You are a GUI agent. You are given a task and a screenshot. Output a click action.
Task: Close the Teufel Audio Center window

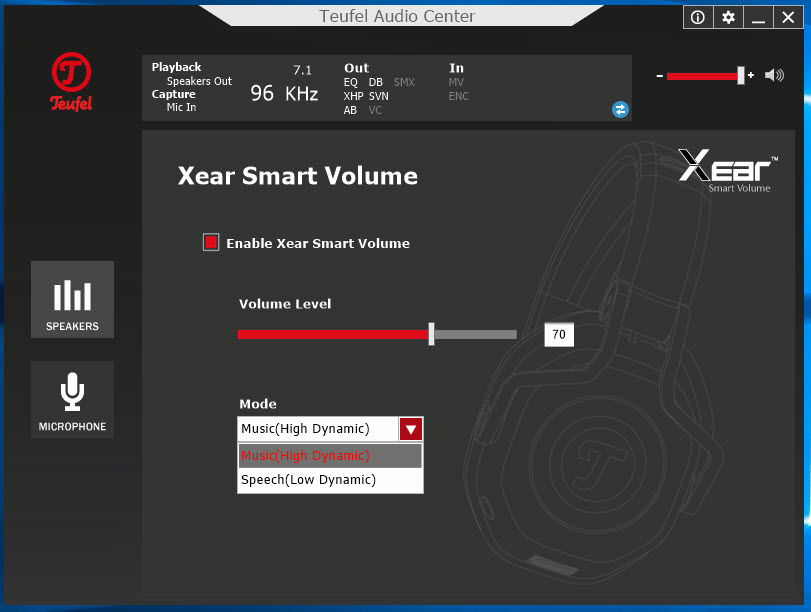click(788, 18)
